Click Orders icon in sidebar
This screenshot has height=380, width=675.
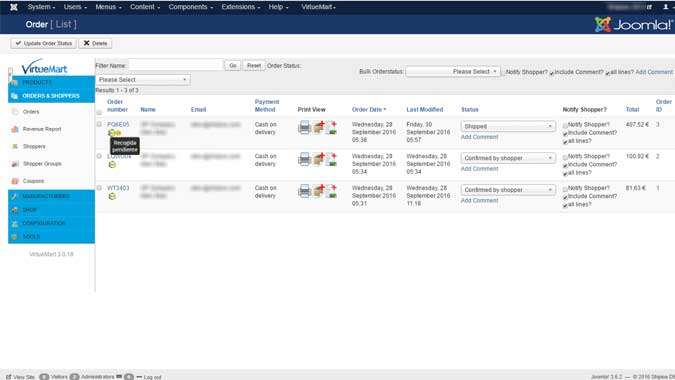pyautogui.click(x=15, y=112)
